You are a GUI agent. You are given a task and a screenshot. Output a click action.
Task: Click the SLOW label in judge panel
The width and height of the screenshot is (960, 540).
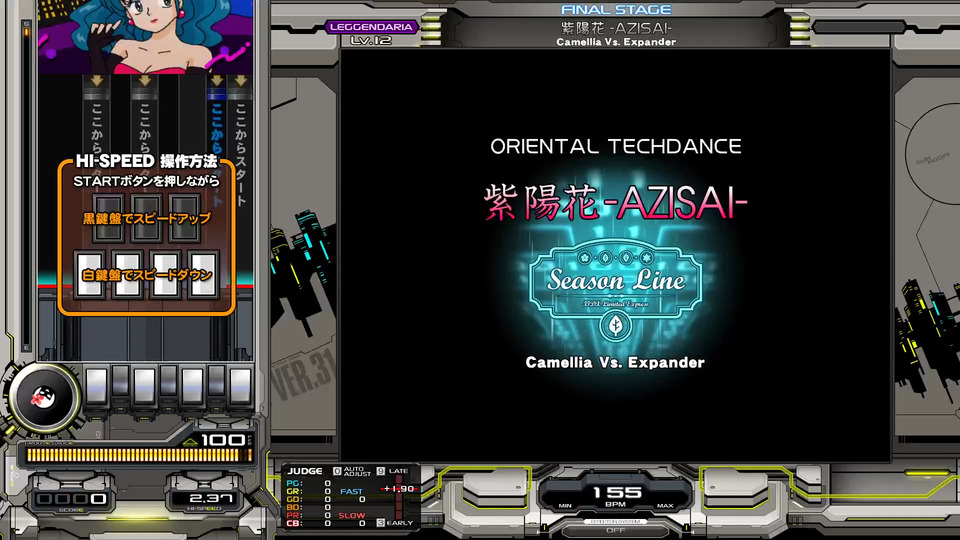click(x=351, y=516)
